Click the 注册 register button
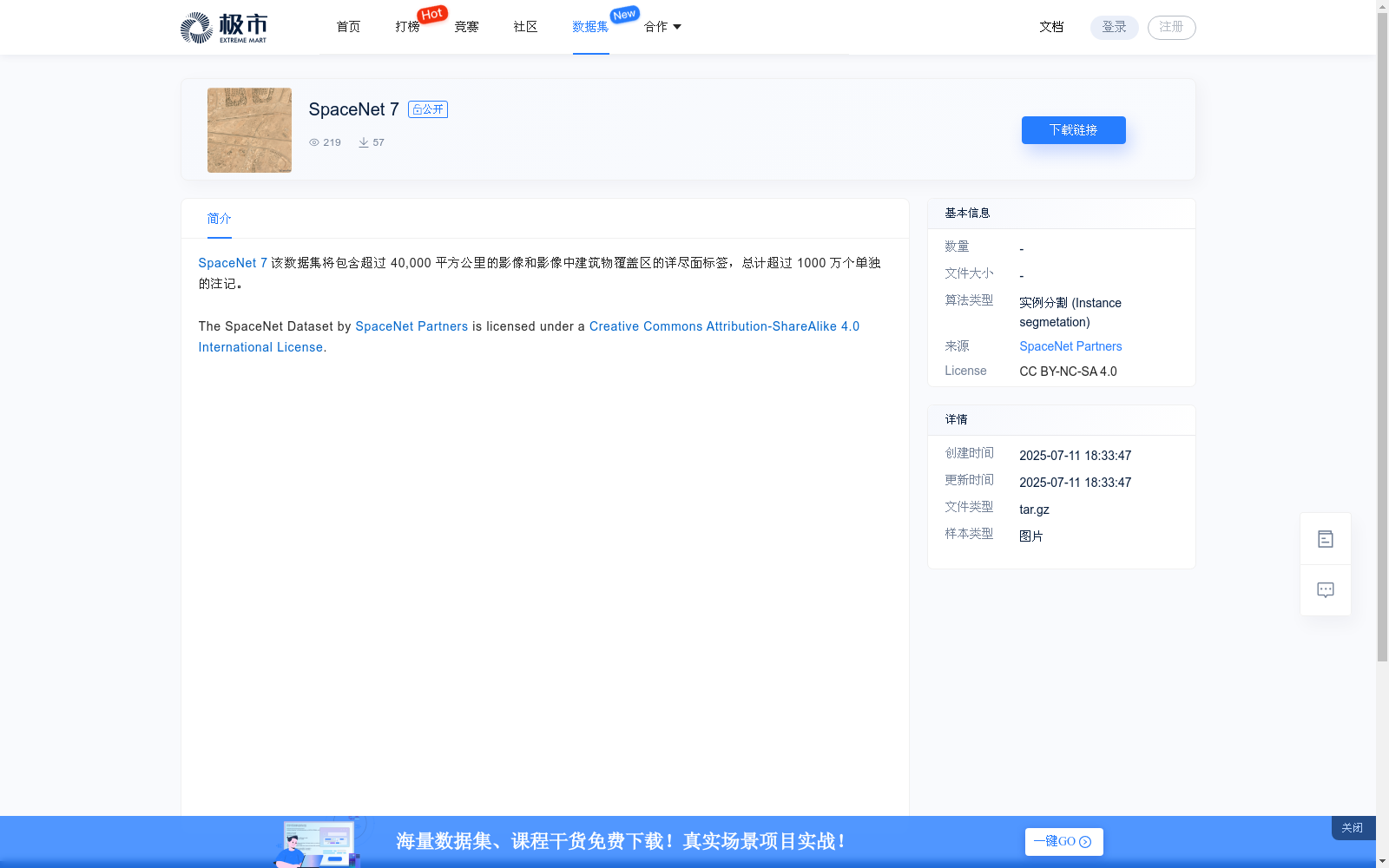 click(1172, 28)
